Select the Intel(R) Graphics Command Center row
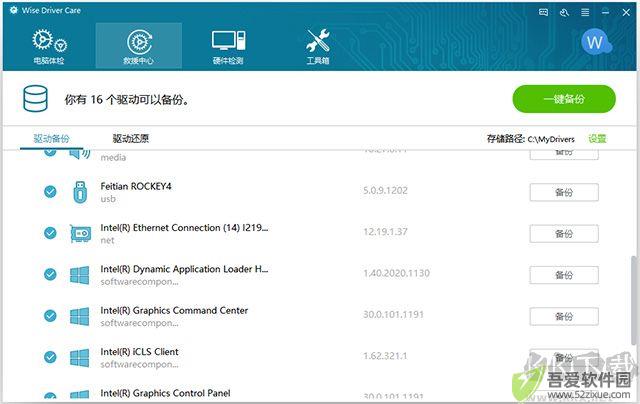Screen dimensions: 640x404 point(174,311)
